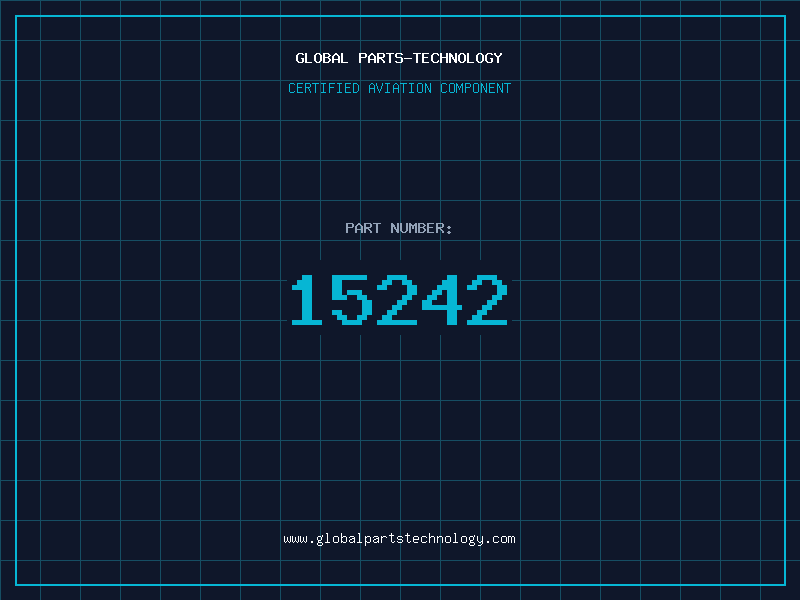Click the word GLOBAL in the header
Viewport: 800px width, 600px height.
tap(321, 58)
